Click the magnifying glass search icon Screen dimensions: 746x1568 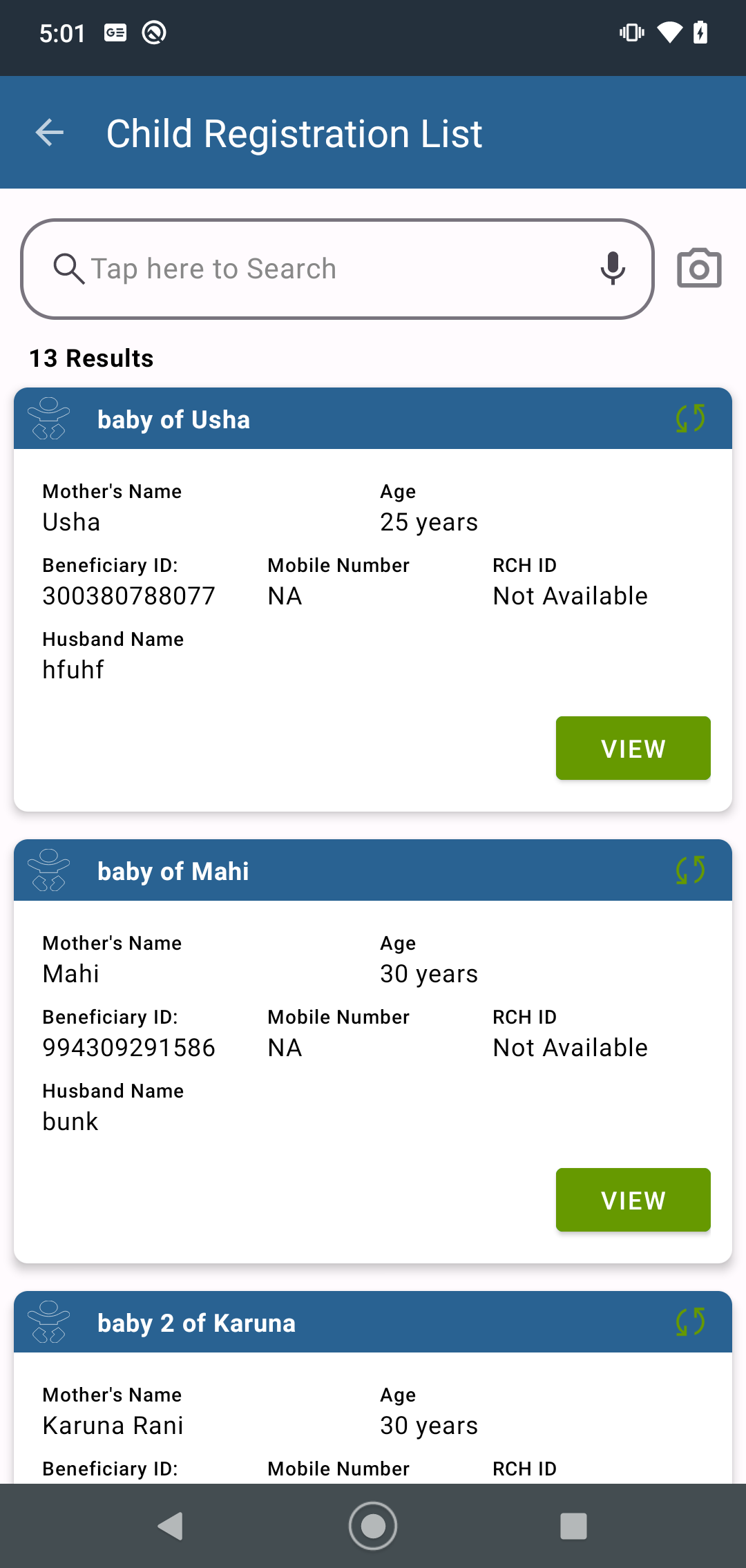coord(68,269)
